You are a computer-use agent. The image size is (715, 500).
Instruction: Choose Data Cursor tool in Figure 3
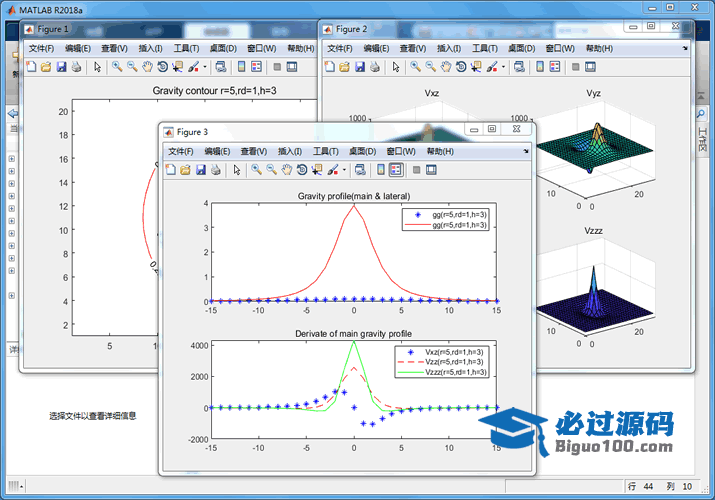pos(317,170)
